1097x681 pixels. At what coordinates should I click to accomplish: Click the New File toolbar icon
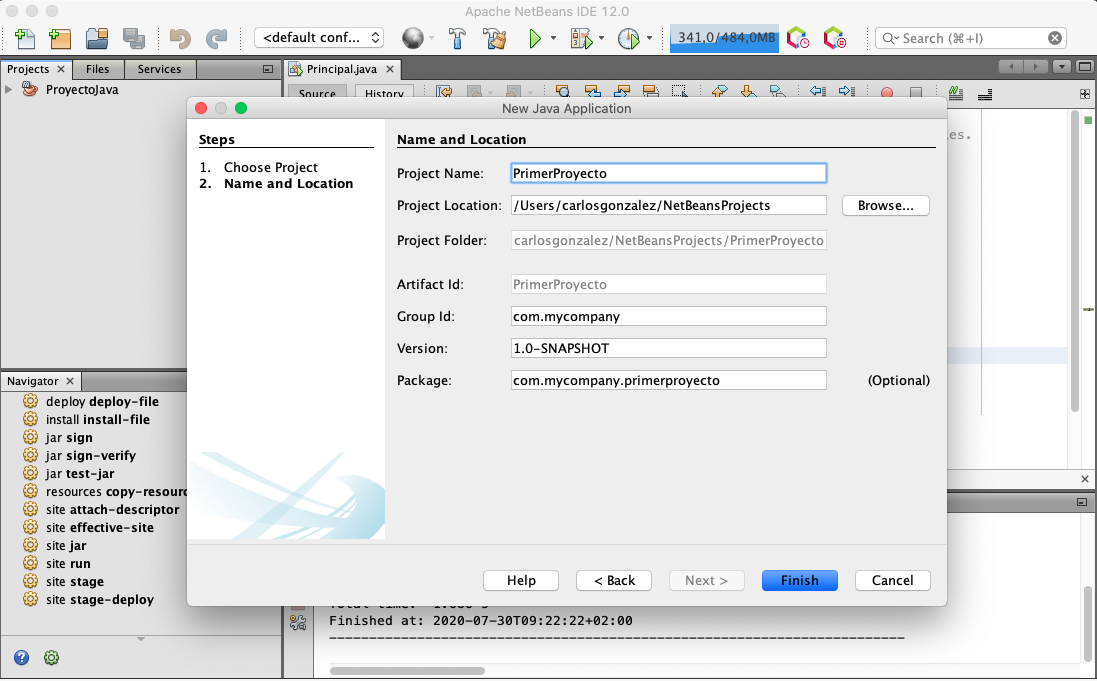[x=25, y=38]
